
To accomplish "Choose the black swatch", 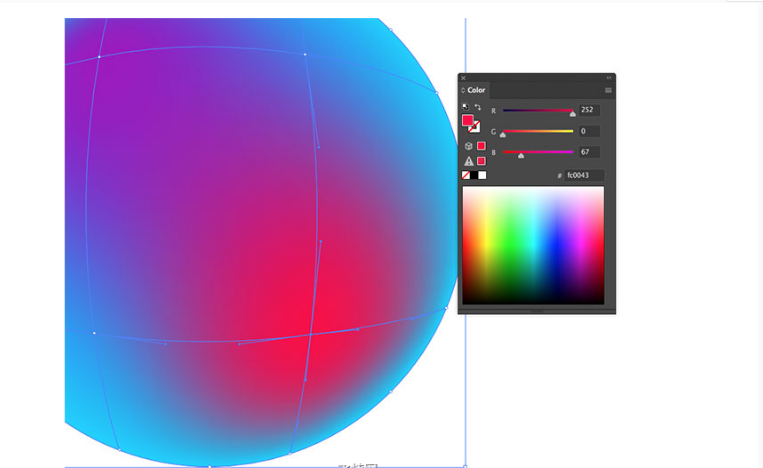I will (x=474, y=175).
